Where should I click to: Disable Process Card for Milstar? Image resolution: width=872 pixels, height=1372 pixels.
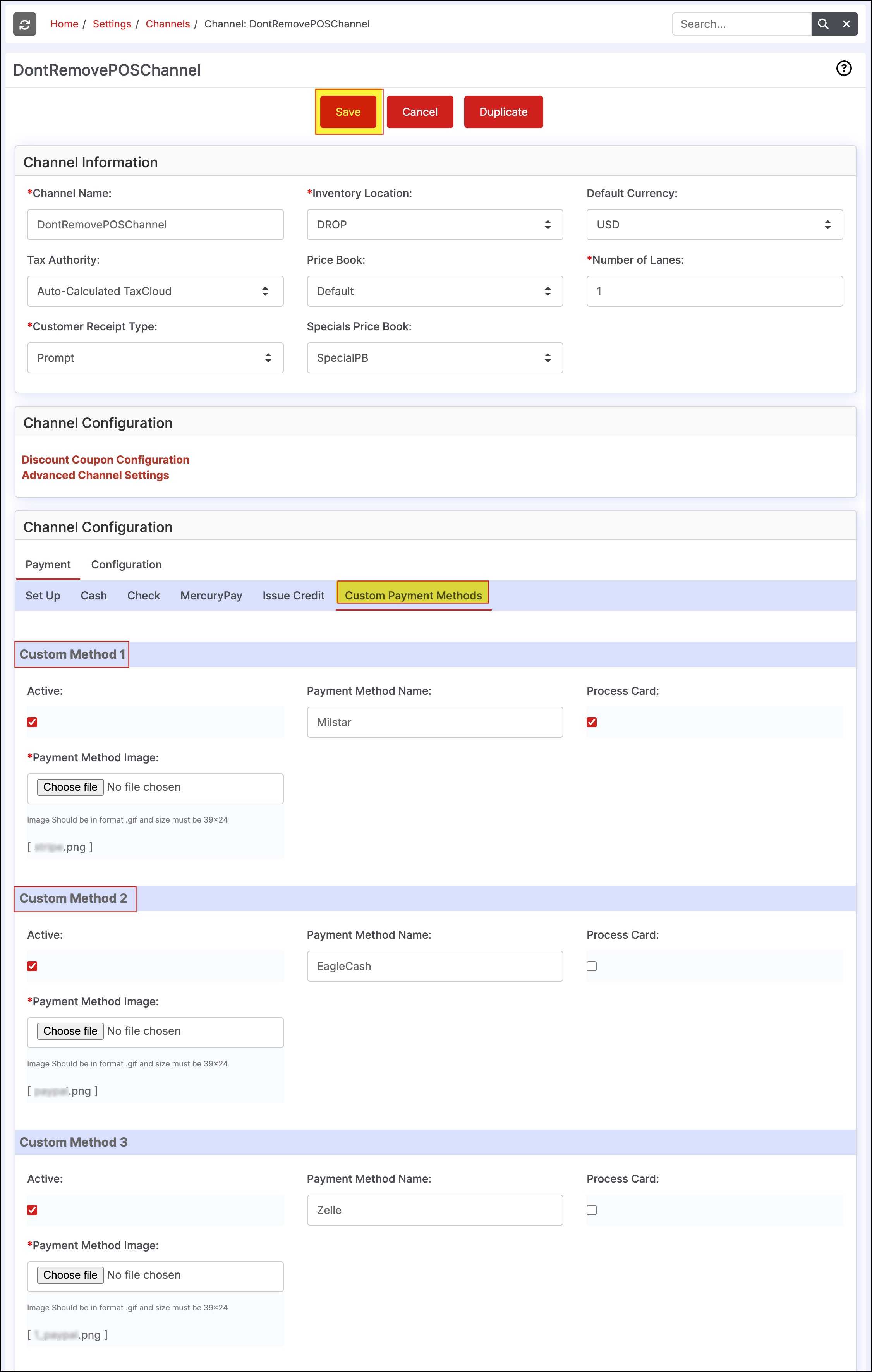tap(591, 722)
